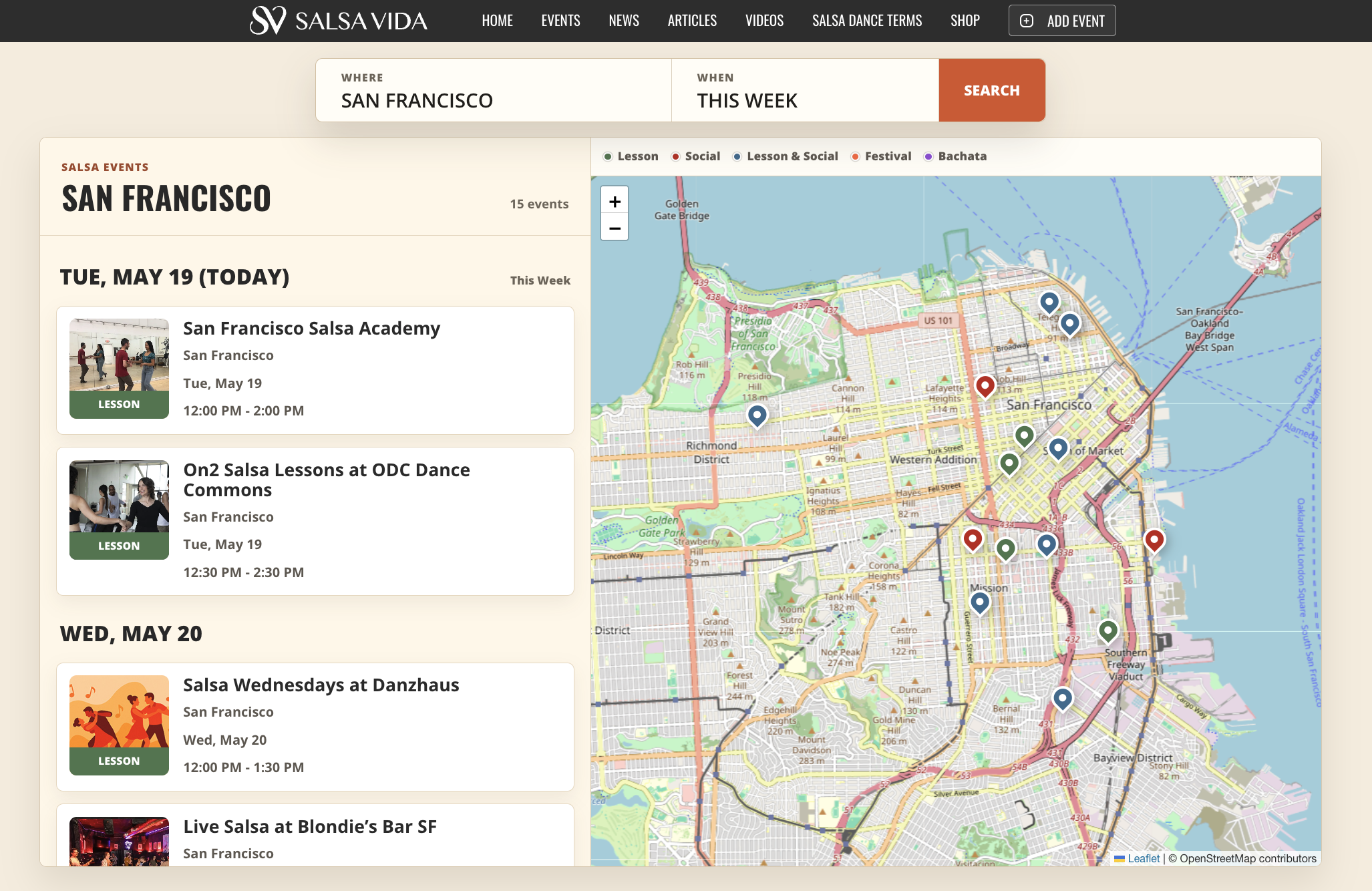Click the orange Search button

click(x=992, y=90)
